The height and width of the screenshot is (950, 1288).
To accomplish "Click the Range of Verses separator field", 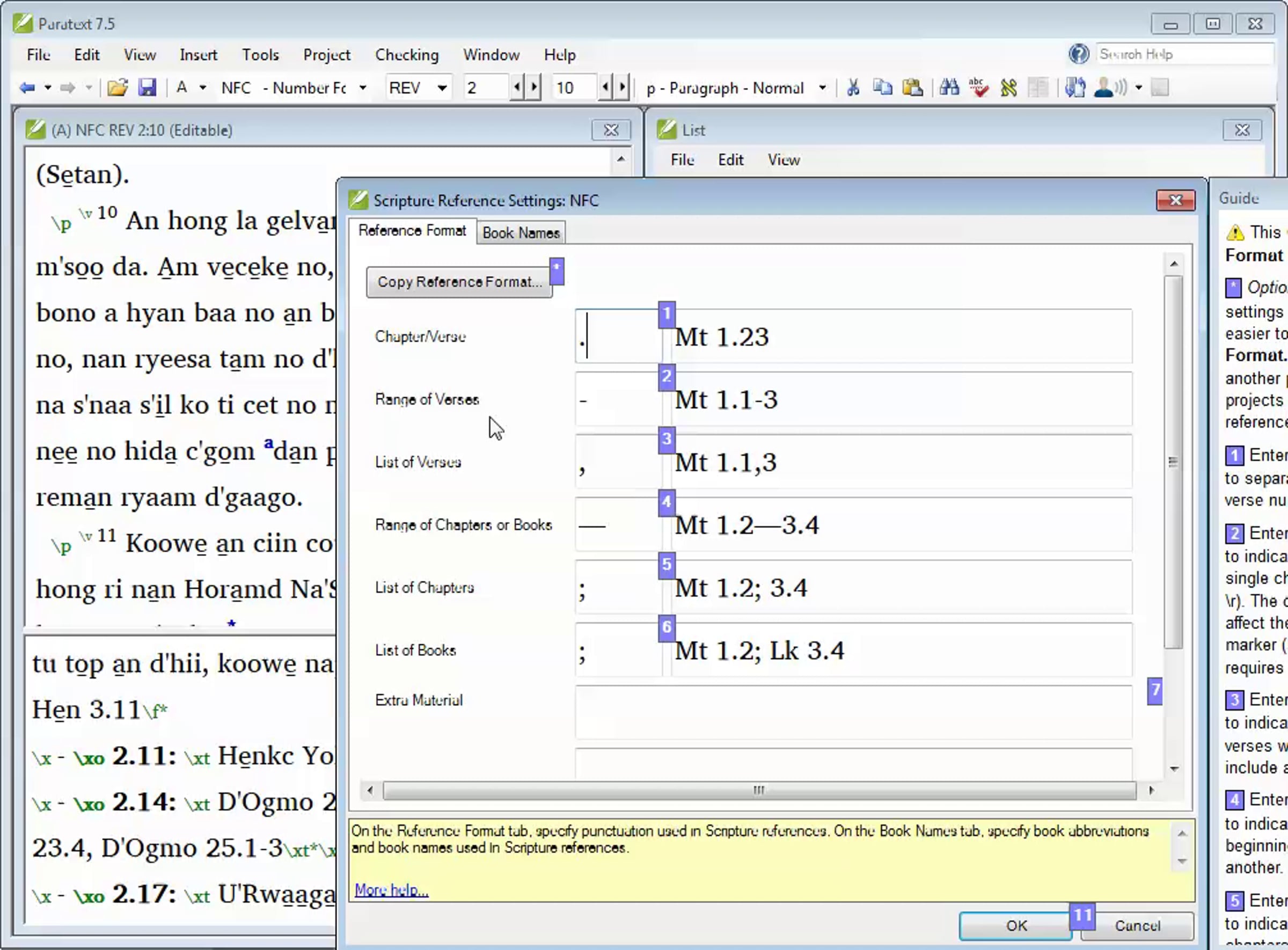I will [618, 400].
